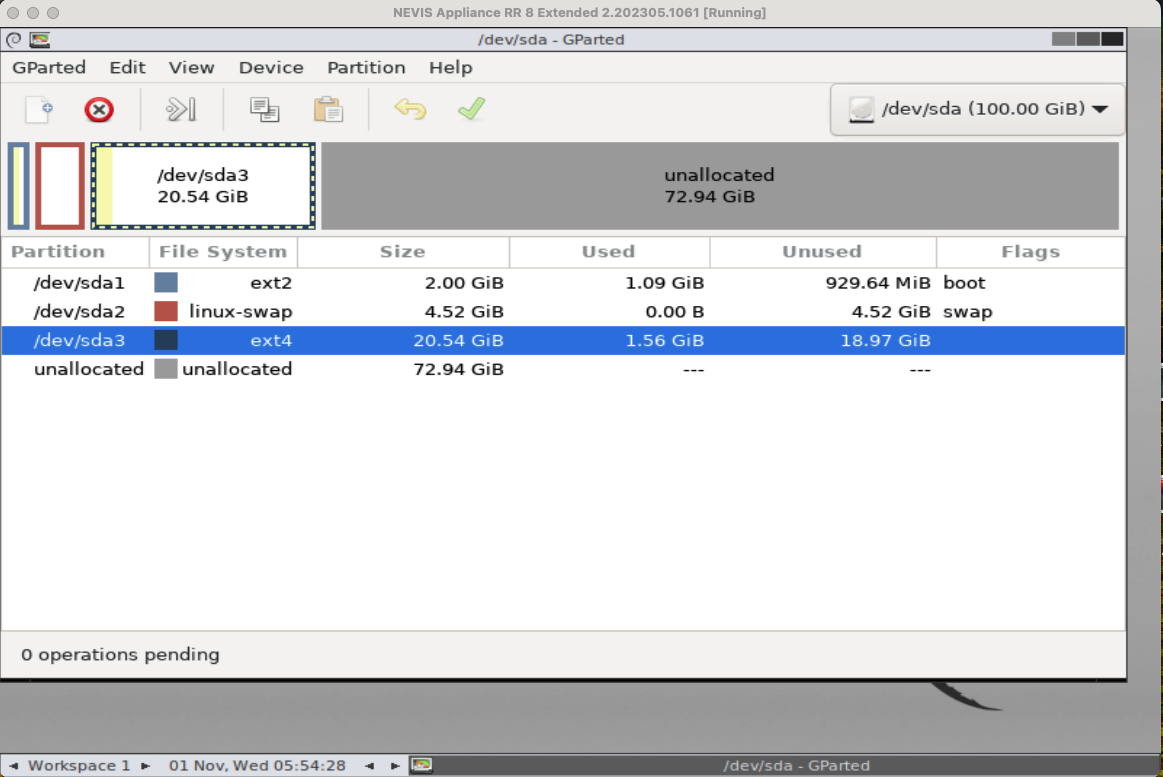Click the Copy partition toolbar icon
Screen dimensions: 1163x777
(264, 109)
